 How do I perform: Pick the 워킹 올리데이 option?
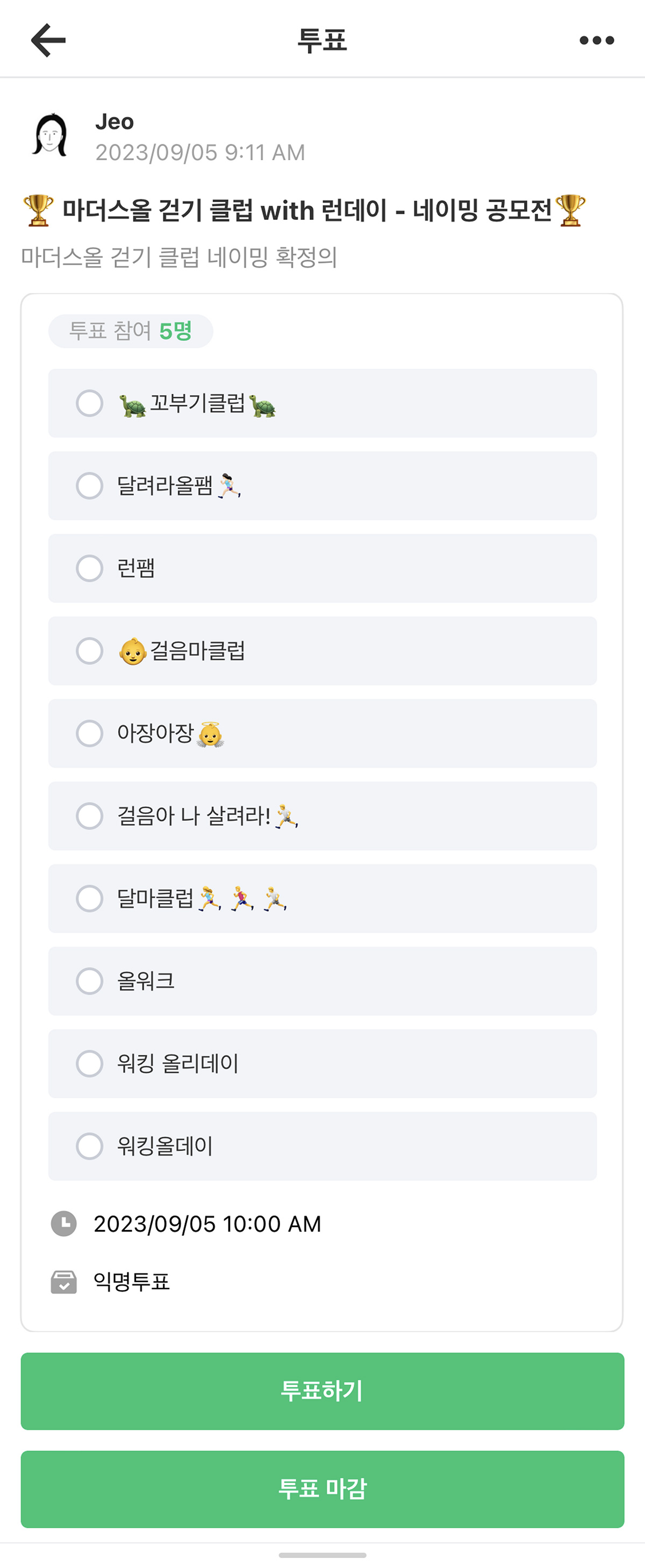tap(89, 1063)
